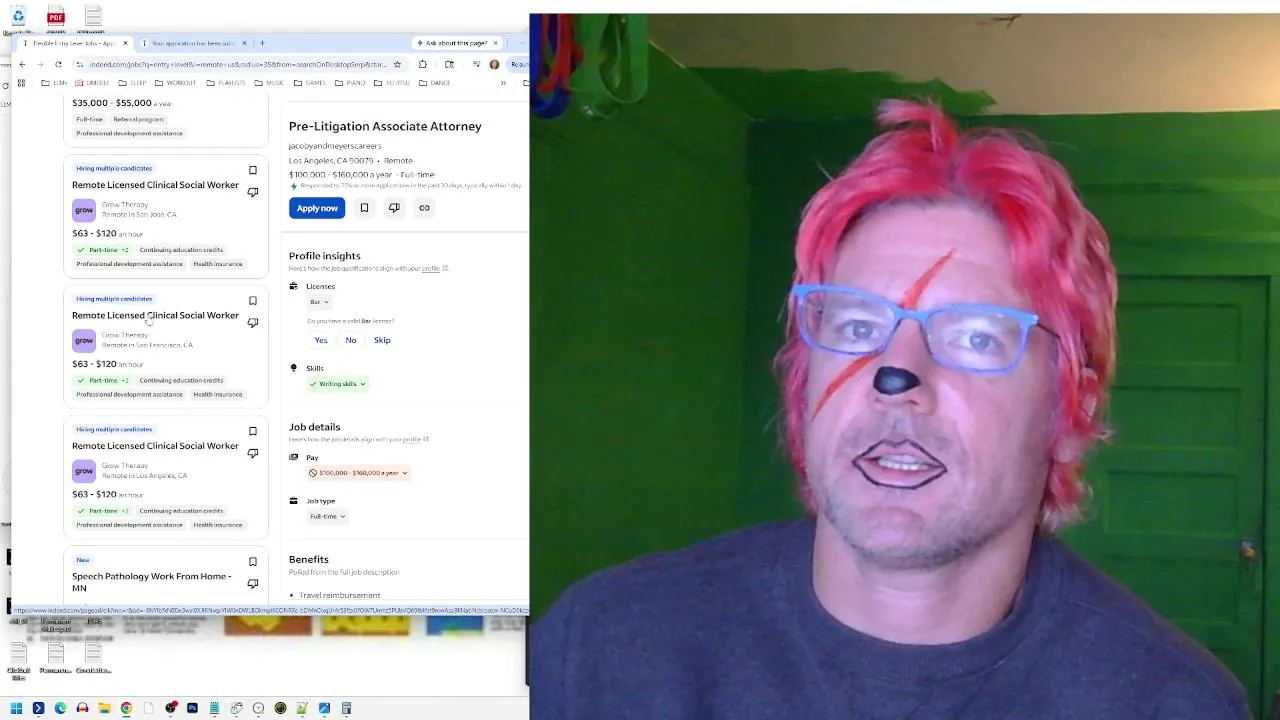
Task: Click the Travel reimbursement benefit text
Action: [339, 595]
